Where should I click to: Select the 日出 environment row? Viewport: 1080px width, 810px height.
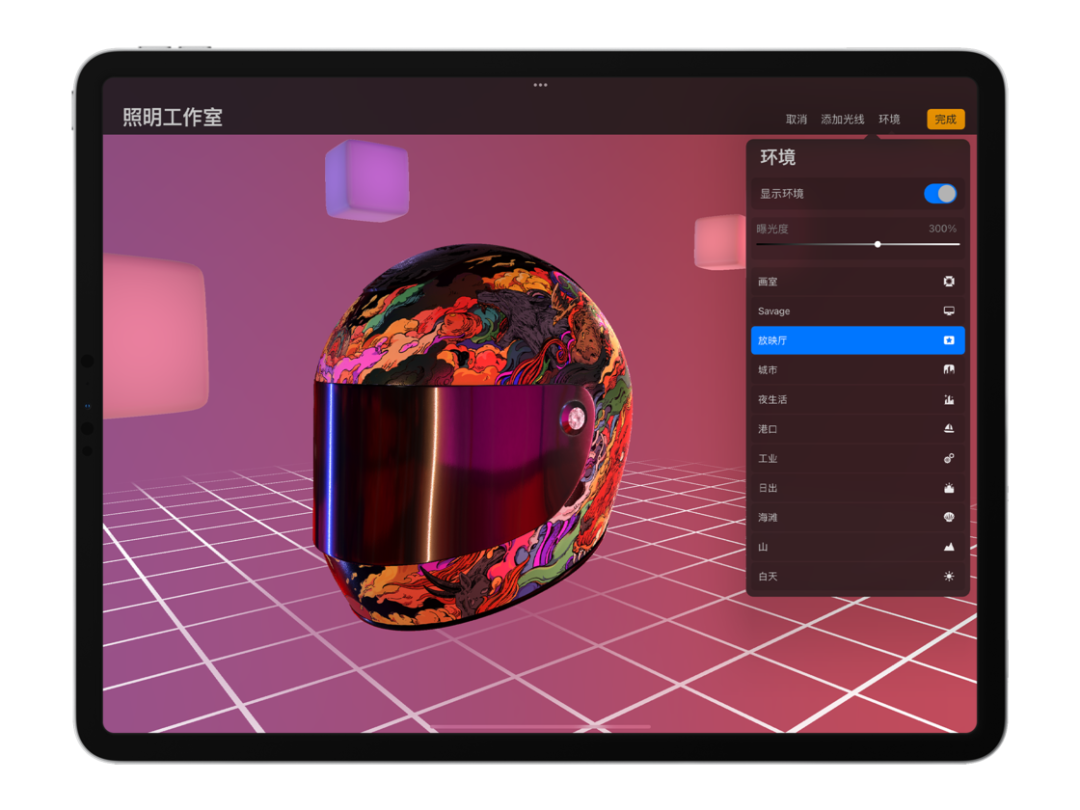click(x=858, y=488)
